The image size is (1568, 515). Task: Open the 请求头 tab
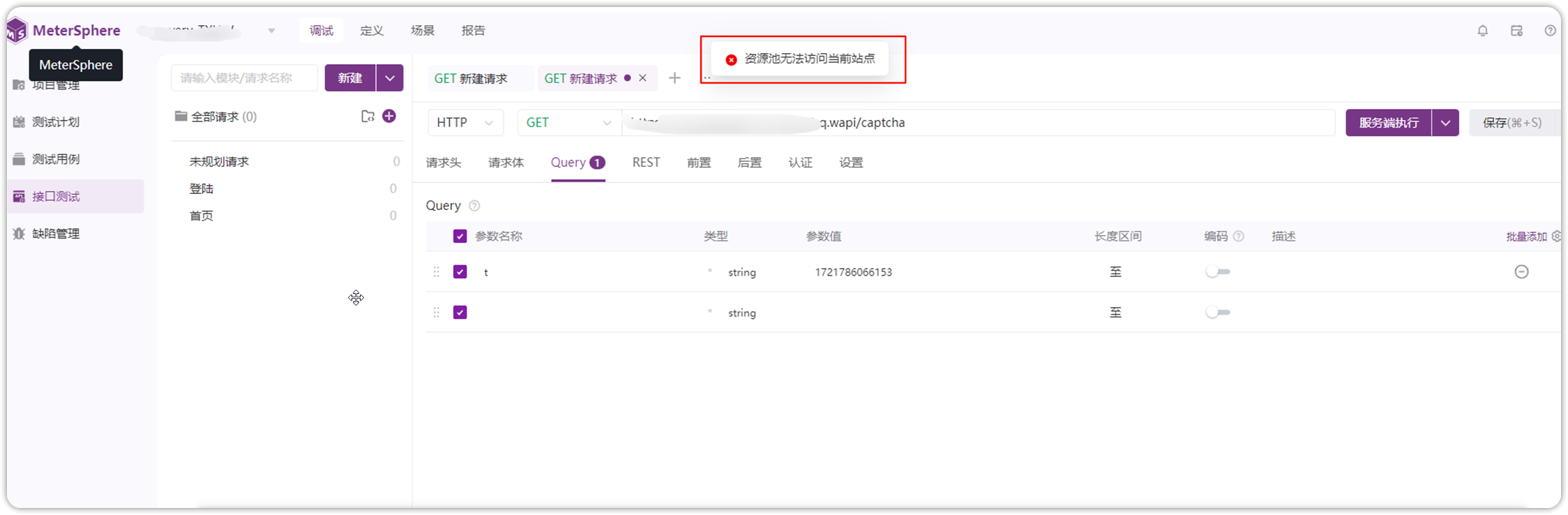(x=444, y=163)
